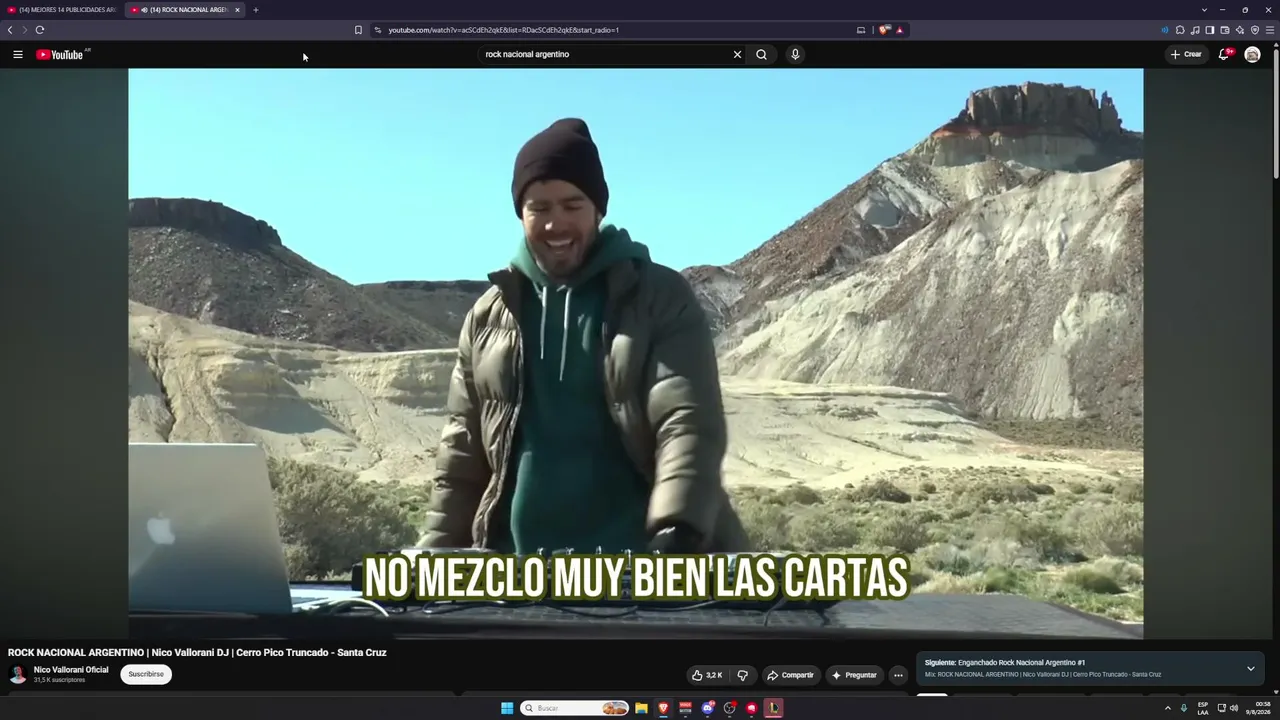Click the video title ROCK NACIONAL ARGENTINO text

pyautogui.click(x=197, y=653)
